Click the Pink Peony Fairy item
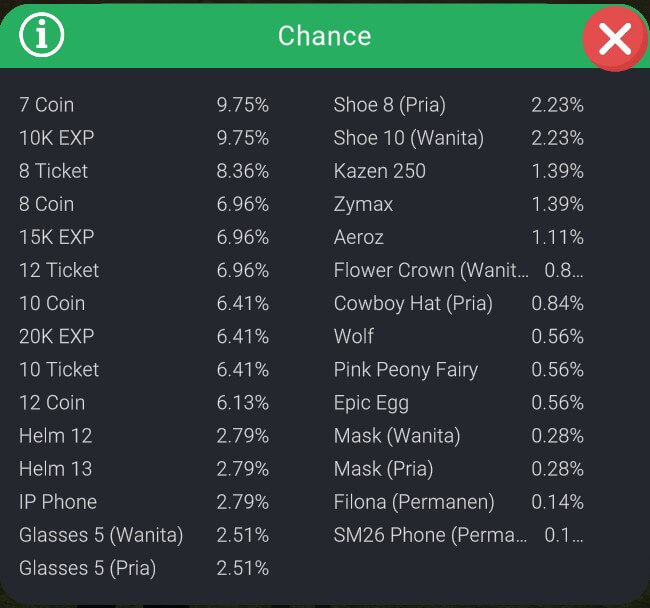The height and width of the screenshot is (608, 650). 406,369
